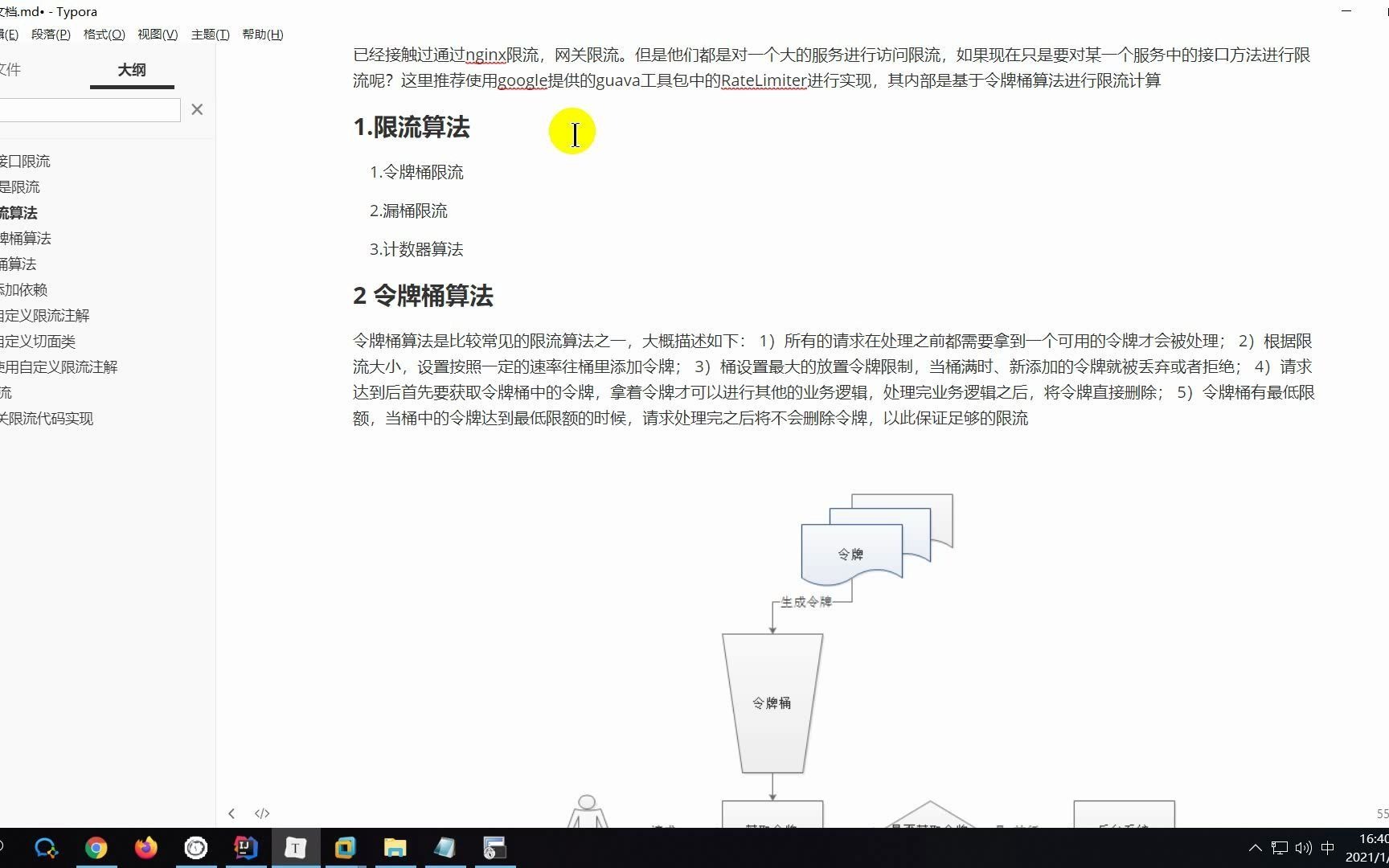This screenshot has width=1389, height=868.
Task: Click list item 3.计数器算法
Action: coord(416,249)
